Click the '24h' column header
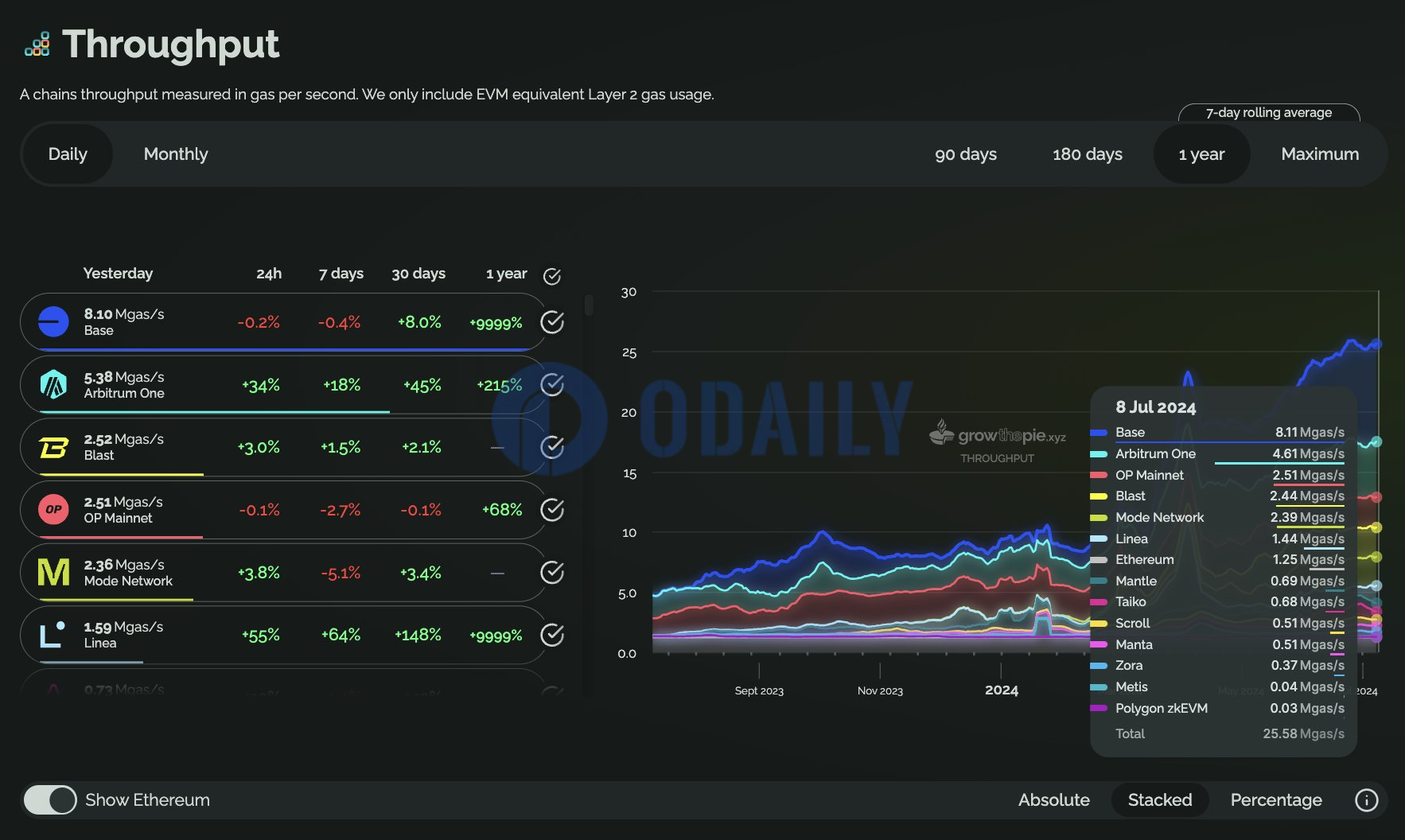 pyautogui.click(x=269, y=274)
